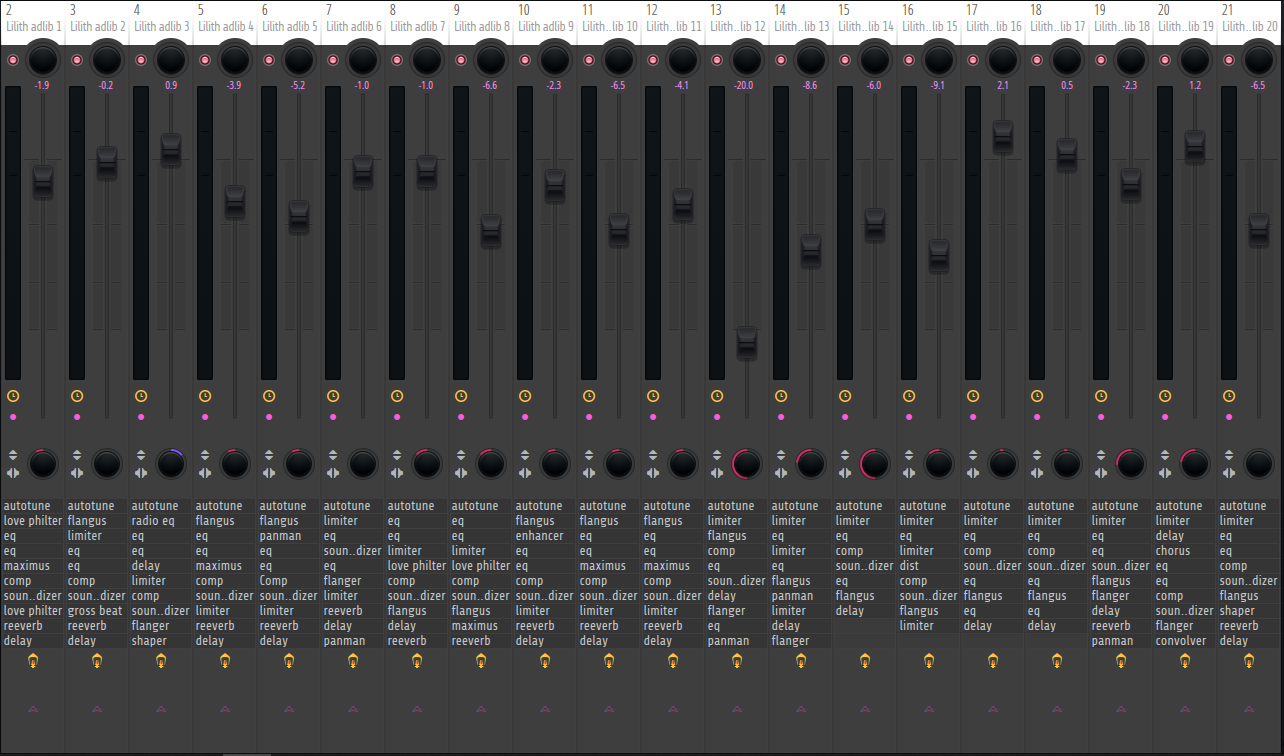The width and height of the screenshot is (1284, 756).
Task: Click the 2.1 volume value on track 17
Action: (1002, 86)
